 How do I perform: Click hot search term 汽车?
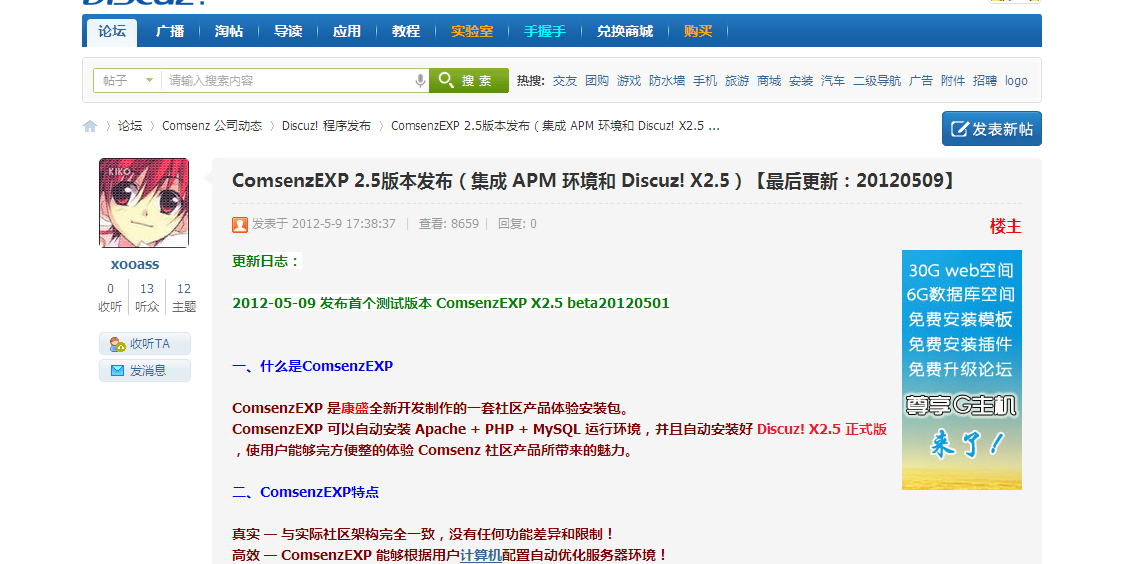(832, 81)
